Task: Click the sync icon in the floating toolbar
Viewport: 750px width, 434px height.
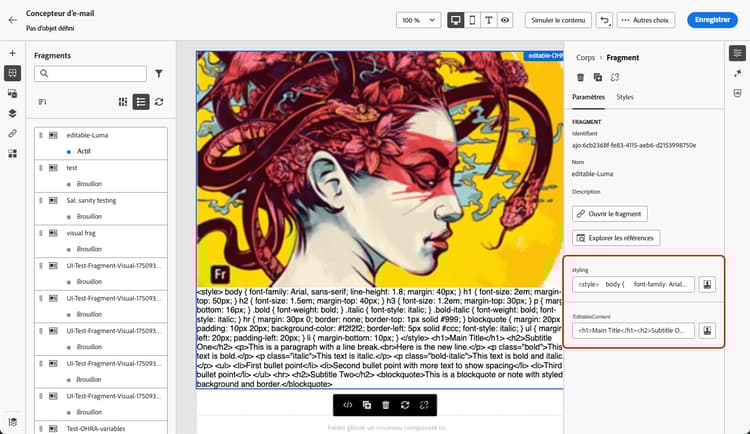Action: coord(405,405)
